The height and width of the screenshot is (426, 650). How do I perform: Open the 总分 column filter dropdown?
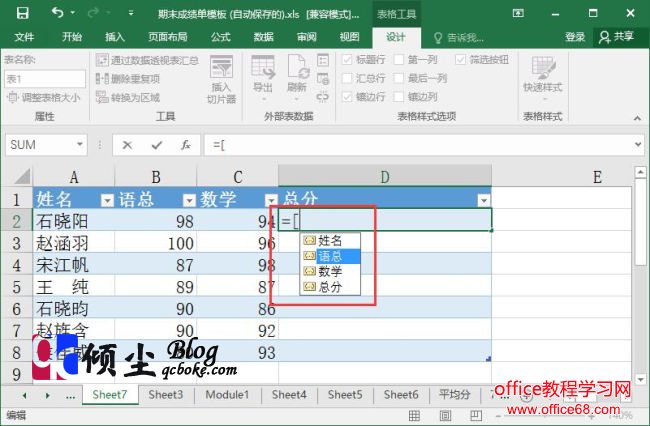pos(484,201)
